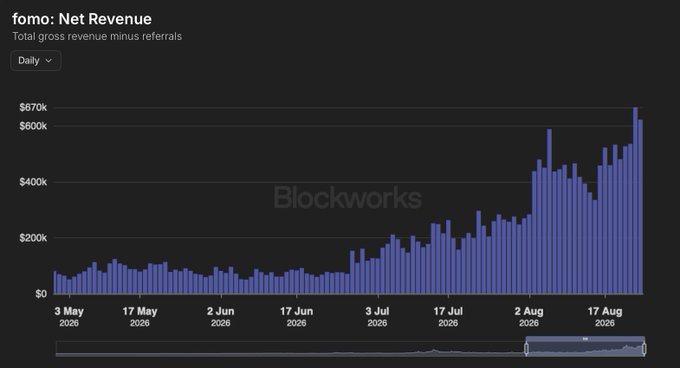Select the early August spike bar near $600k
Viewport: 680px width, 368px height.
tap(549, 212)
